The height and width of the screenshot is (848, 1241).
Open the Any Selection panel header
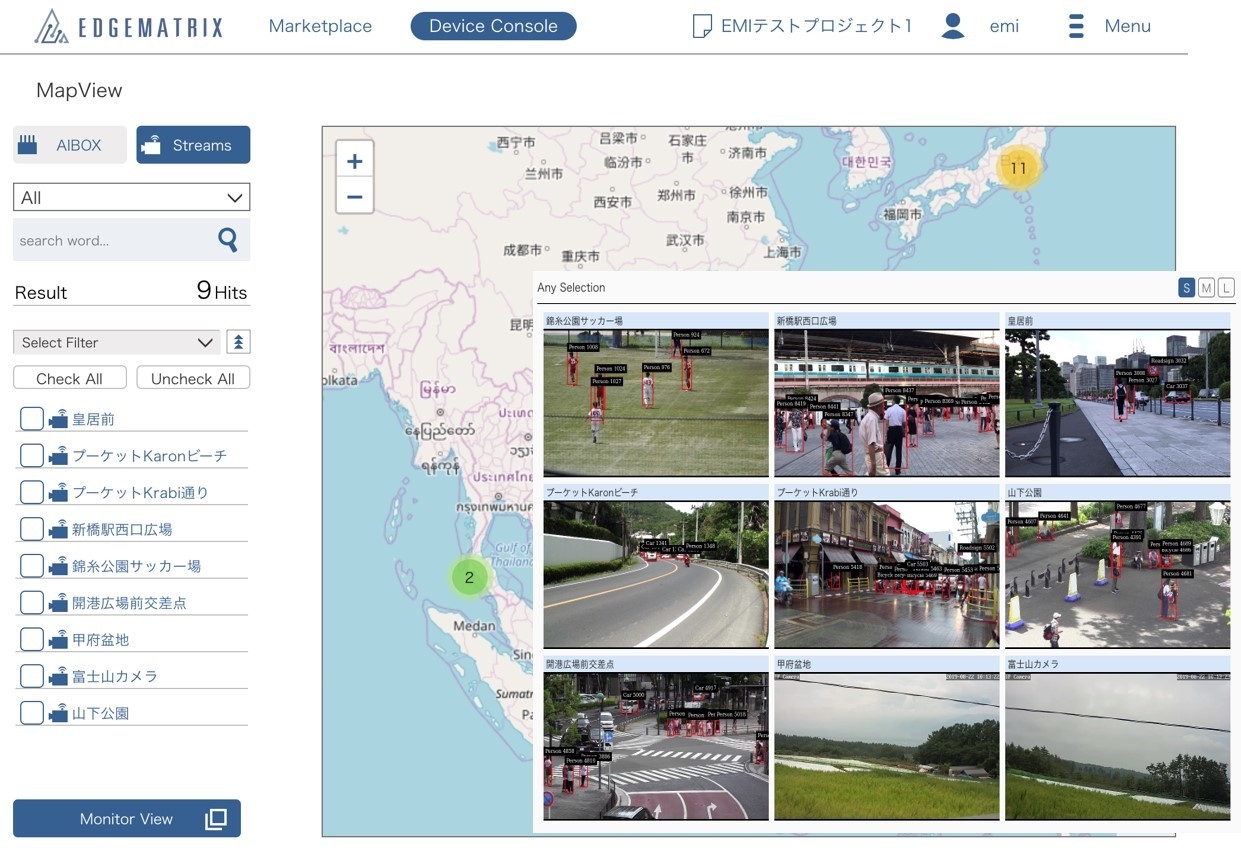tap(573, 287)
